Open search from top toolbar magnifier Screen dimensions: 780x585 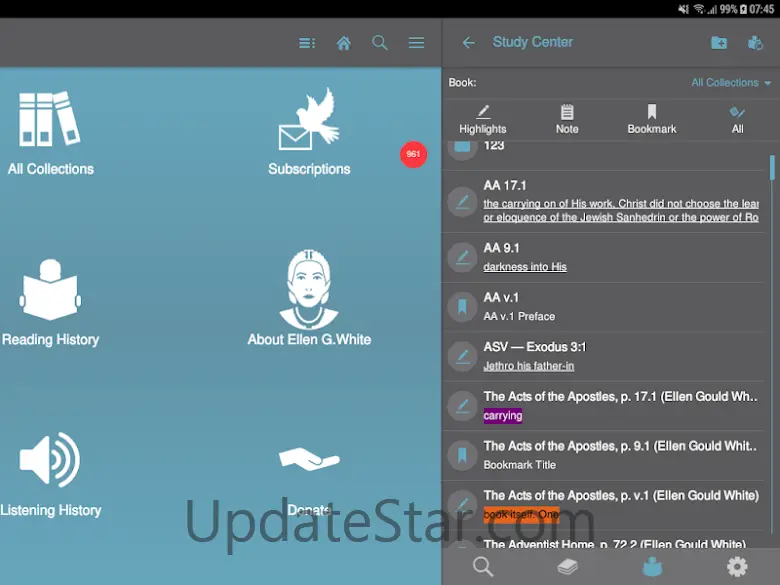coord(380,43)
